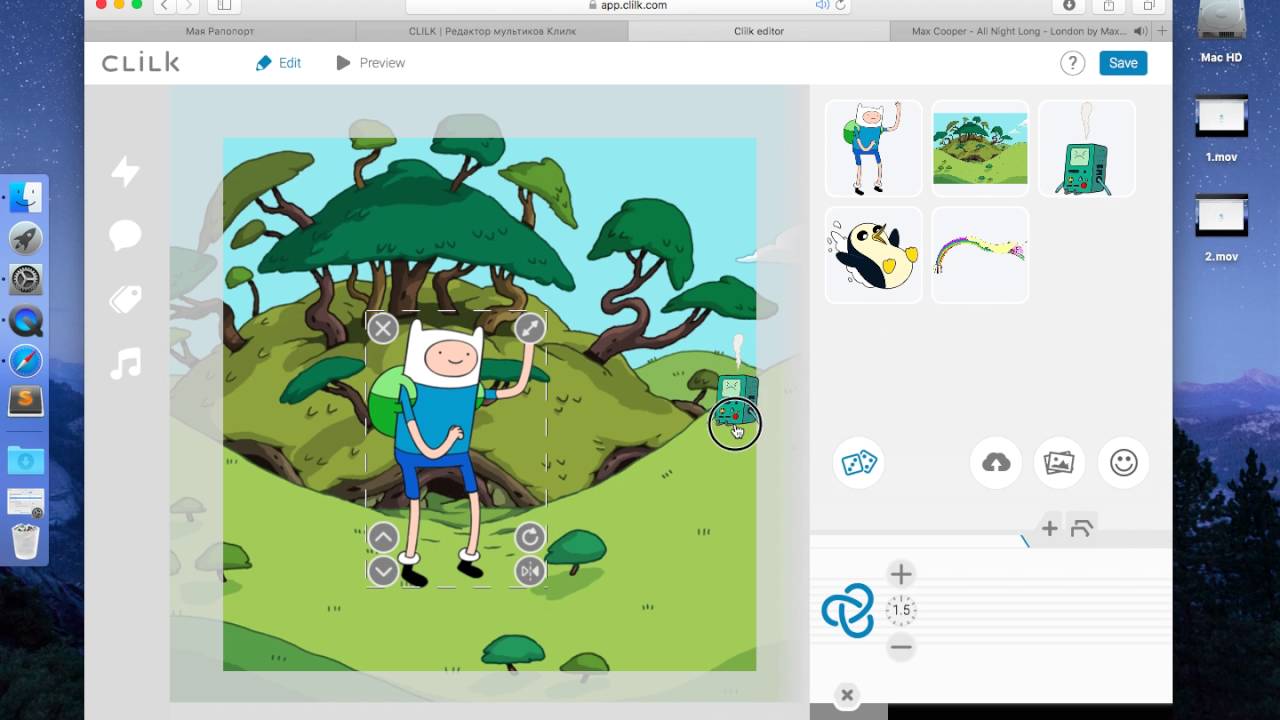The image size is (1280, 720).
Task: Move Finn layer up with chevron
Action: click(383, 538)
